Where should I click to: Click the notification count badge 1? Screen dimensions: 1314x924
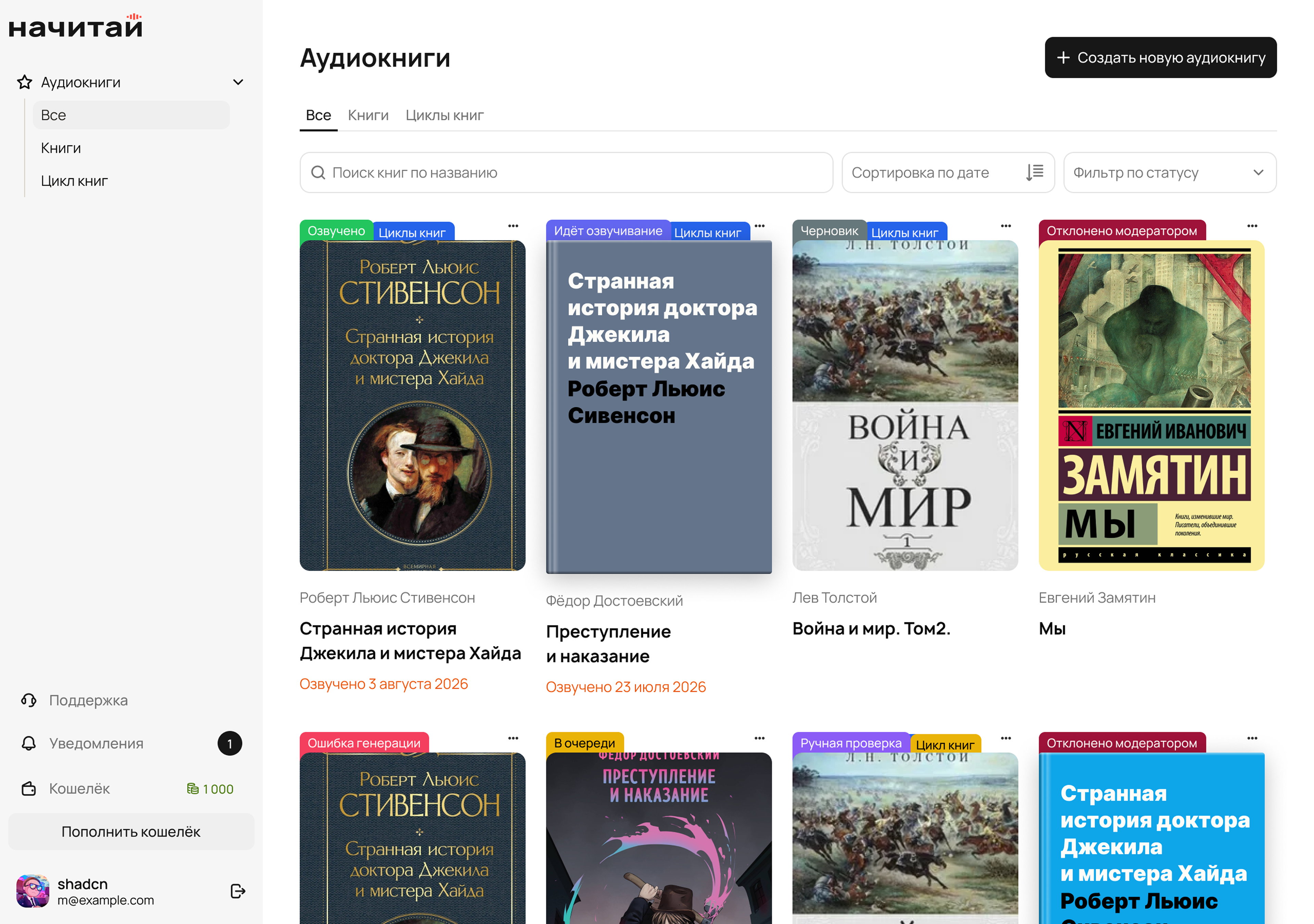230,743
